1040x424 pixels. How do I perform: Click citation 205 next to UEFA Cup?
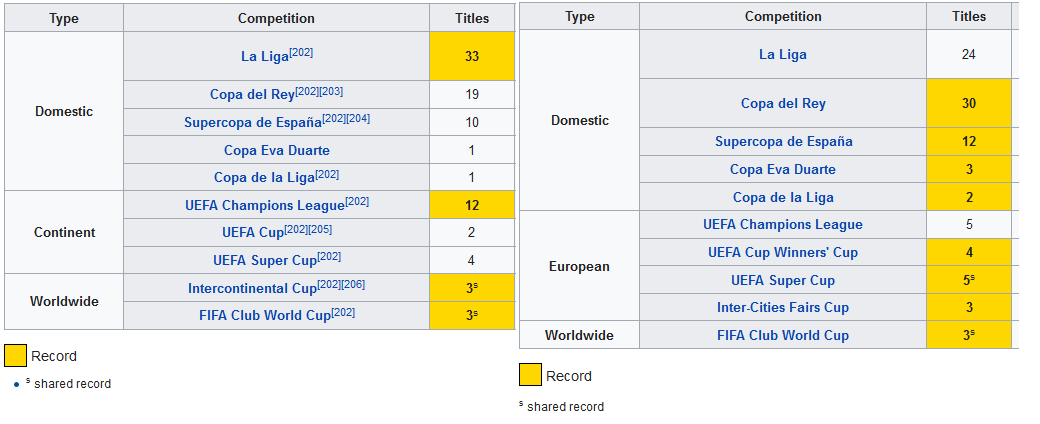[319, 229]
